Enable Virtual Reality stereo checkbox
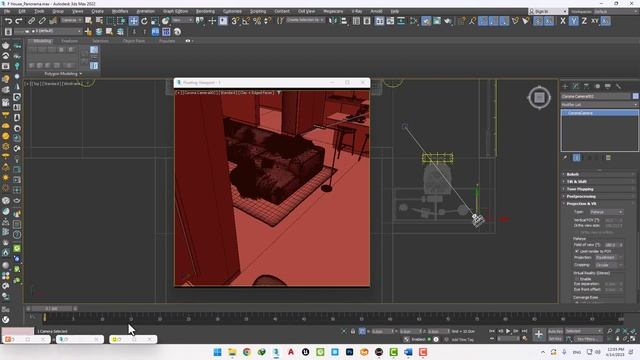Screen dimensions: 640x360 pos(577,279)
